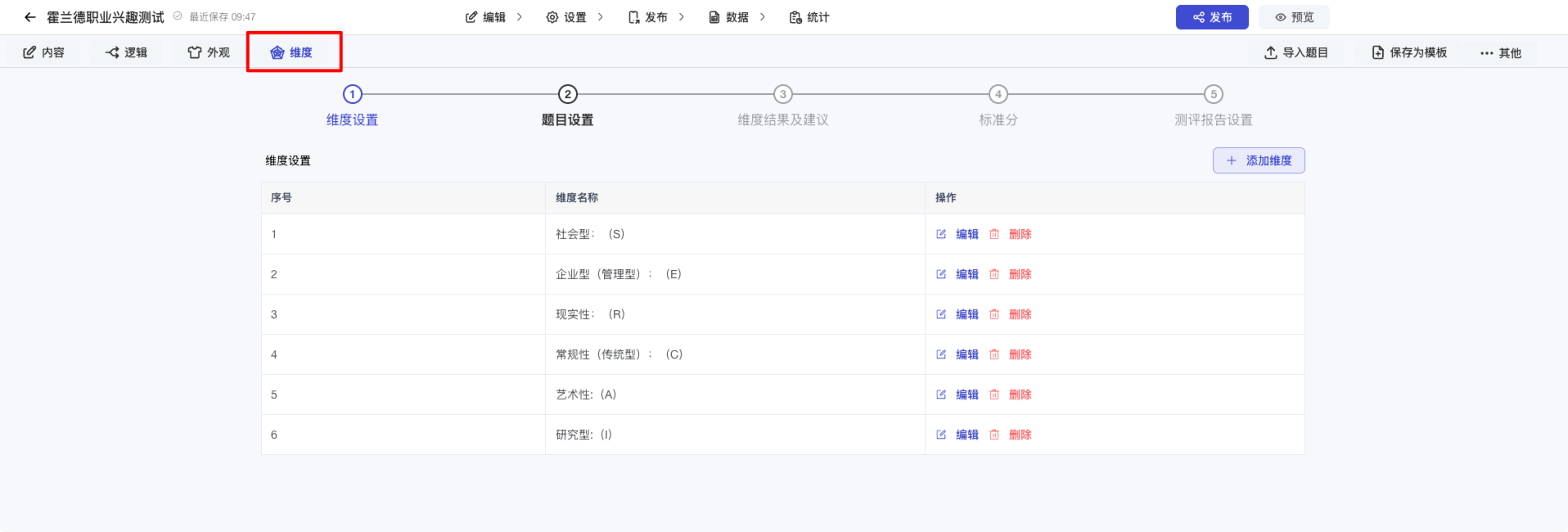The width and height of the screenshot is (1568, 532).
Task: Click the survey title 霍兰德职业兴趣测试
Action: click(106, 17)
